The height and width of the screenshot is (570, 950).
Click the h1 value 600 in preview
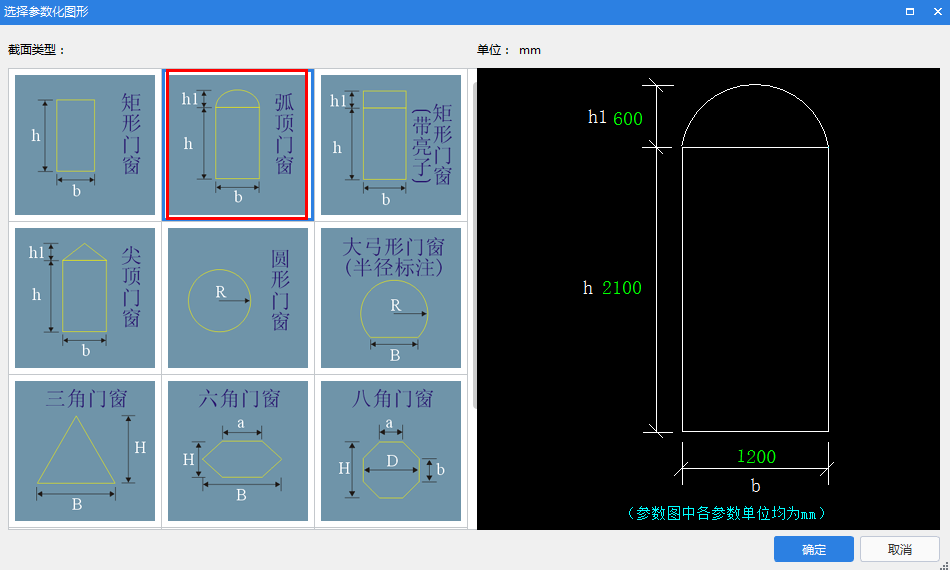click(x=628, y=119)
